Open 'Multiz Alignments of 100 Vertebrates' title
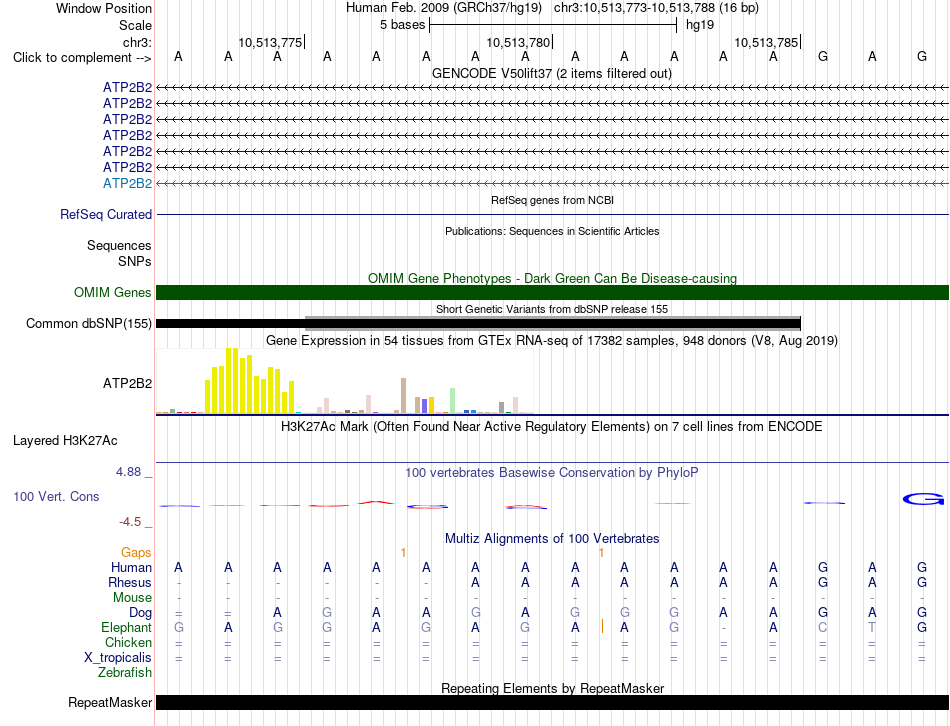 pyautogui.click(x=552, y=539)
